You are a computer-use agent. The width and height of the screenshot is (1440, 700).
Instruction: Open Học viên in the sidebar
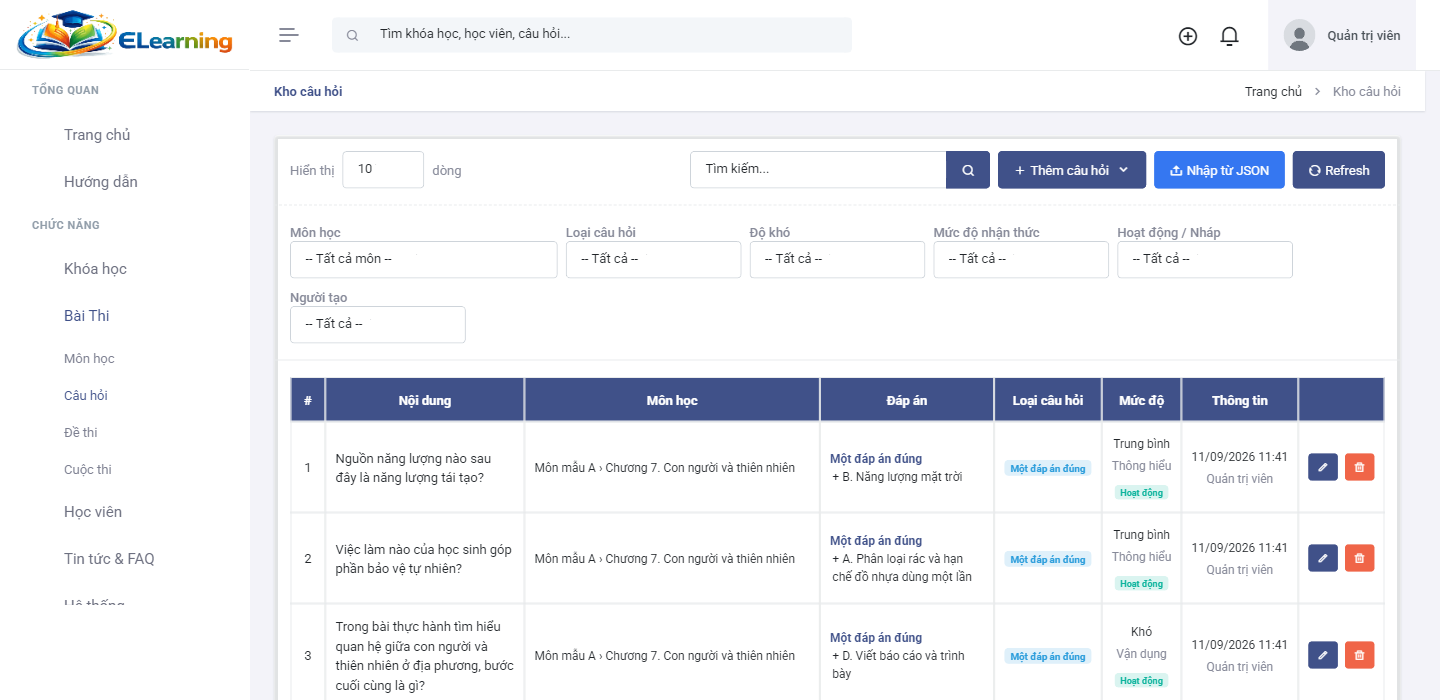tap(93, 512)
